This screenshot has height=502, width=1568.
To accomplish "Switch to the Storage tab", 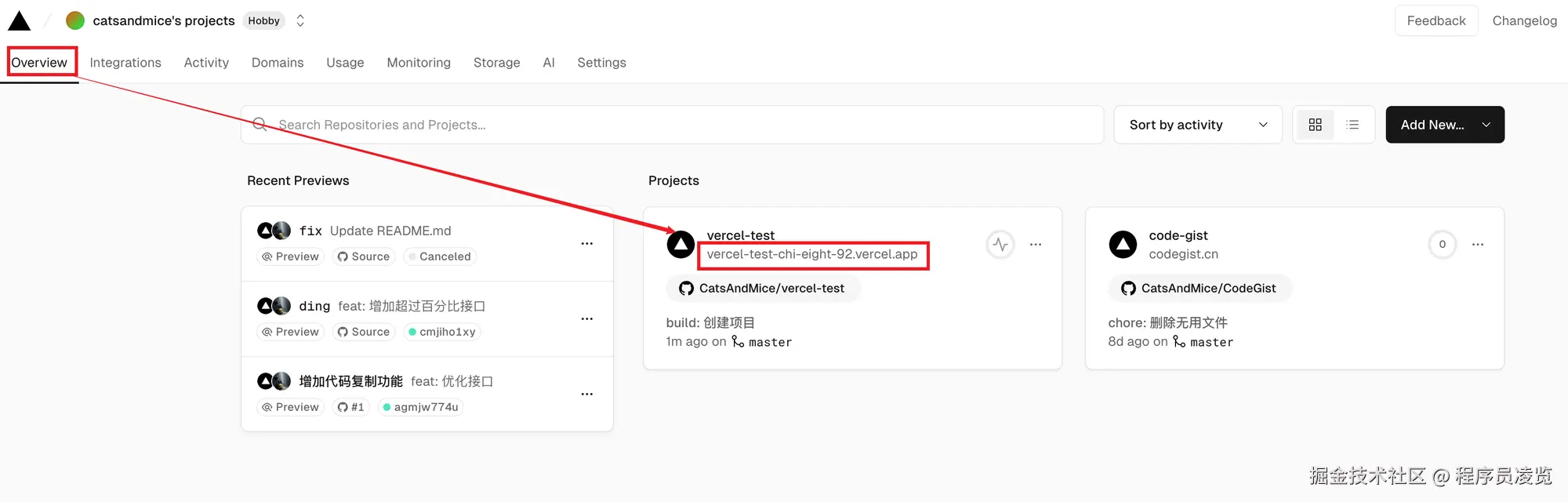I will (497, 63).
